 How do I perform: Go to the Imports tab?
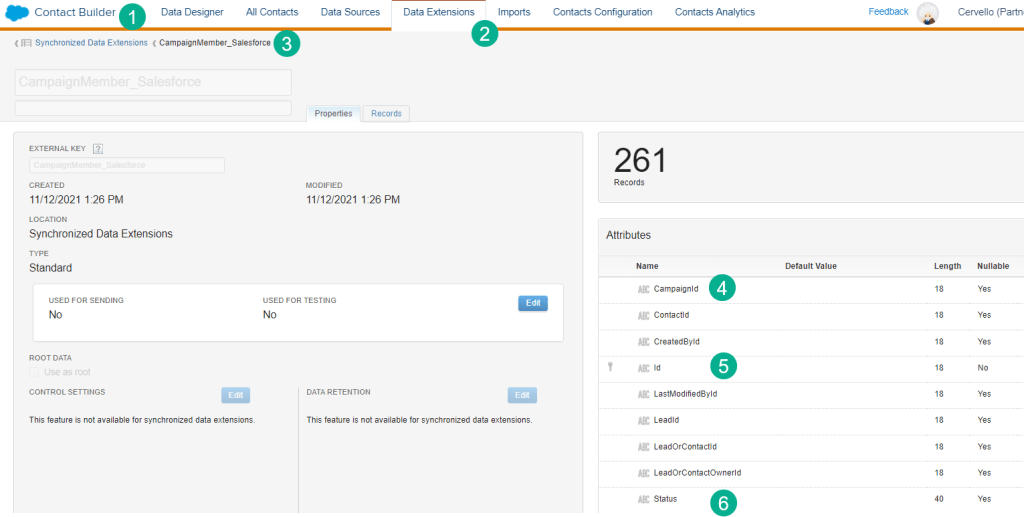tap(514, 12)
